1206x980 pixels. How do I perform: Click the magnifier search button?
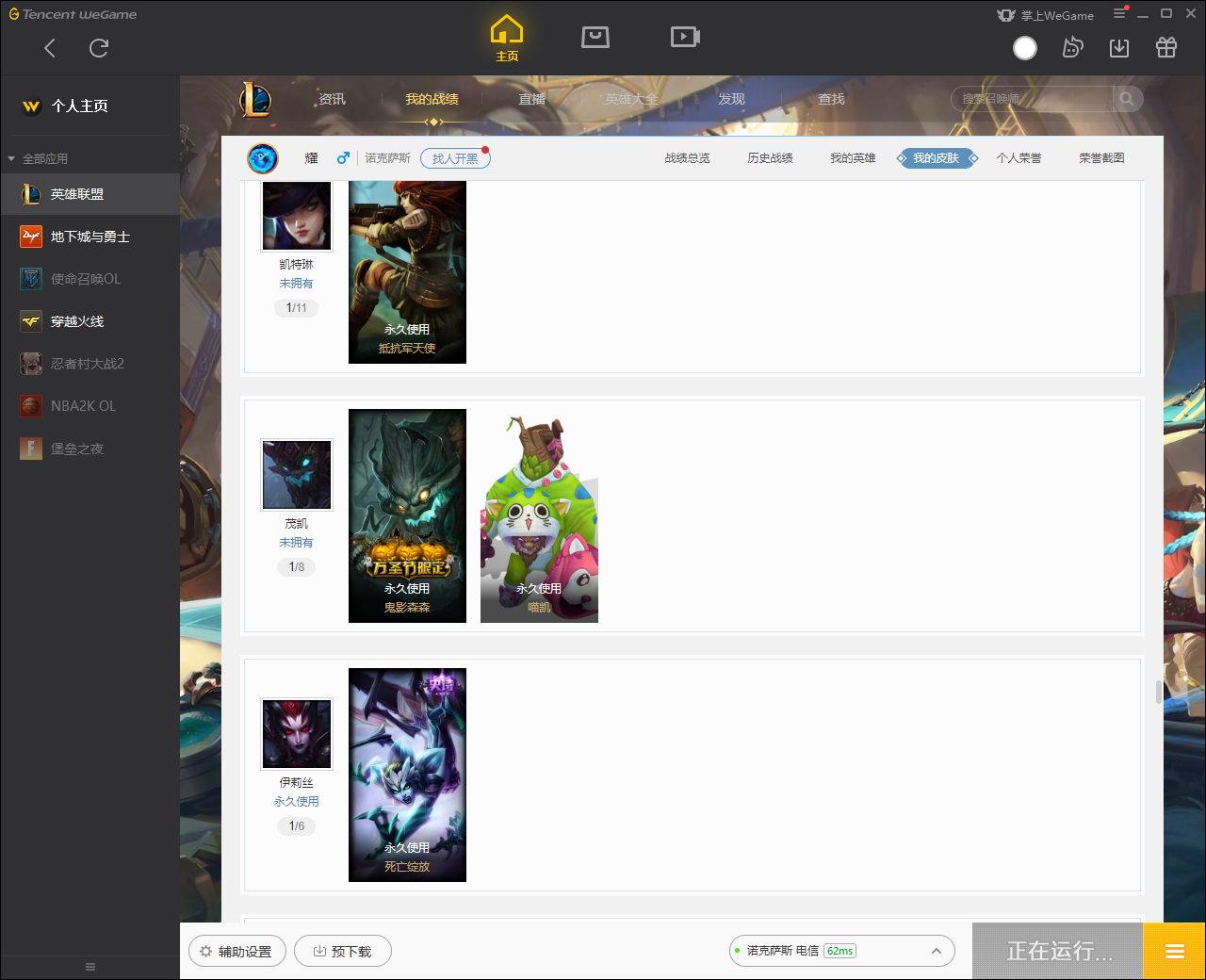point(1127,99)
